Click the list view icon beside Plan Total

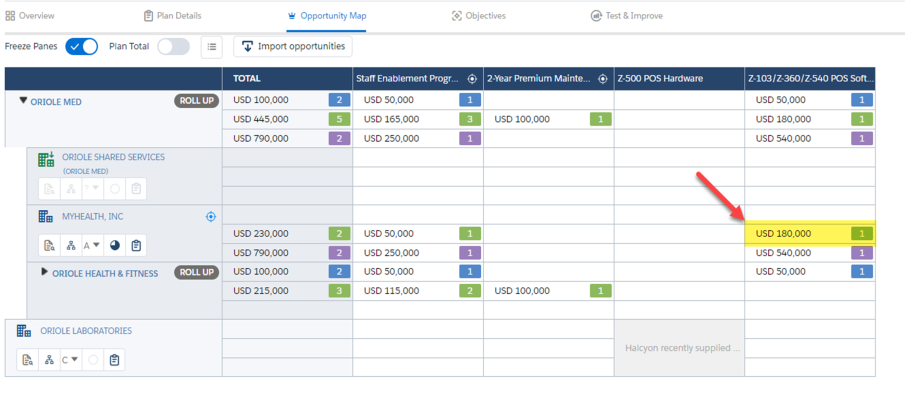[211, 47]
